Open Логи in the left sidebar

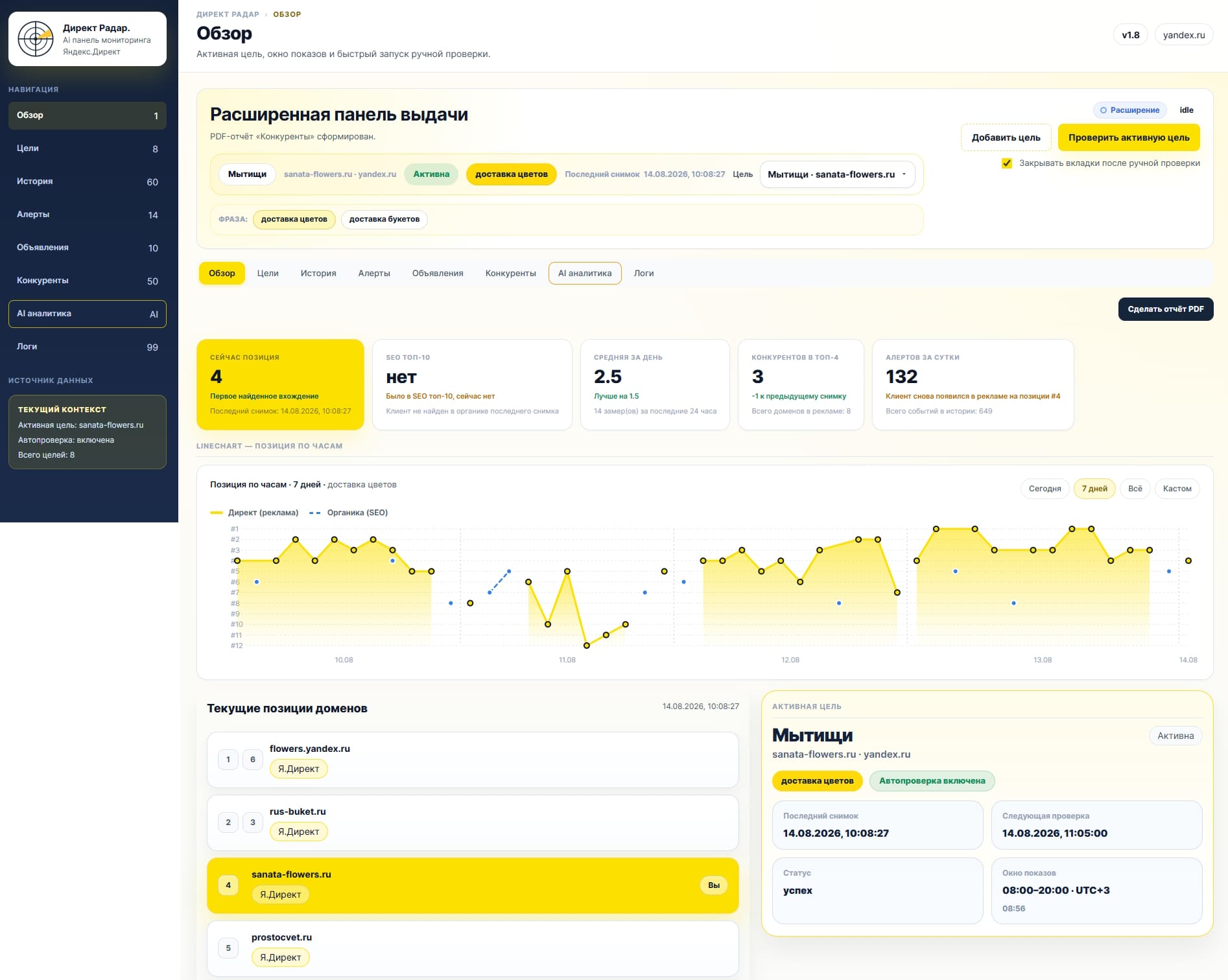[88, 347]
